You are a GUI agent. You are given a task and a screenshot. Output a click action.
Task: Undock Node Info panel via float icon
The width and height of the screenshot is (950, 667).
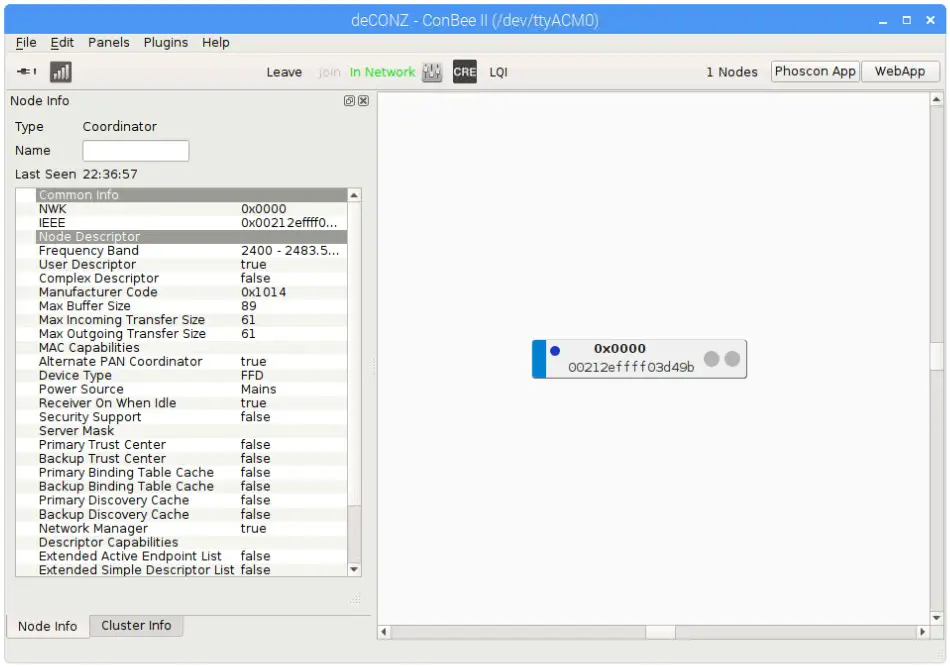pyautogui.click(x=349, y=100)
